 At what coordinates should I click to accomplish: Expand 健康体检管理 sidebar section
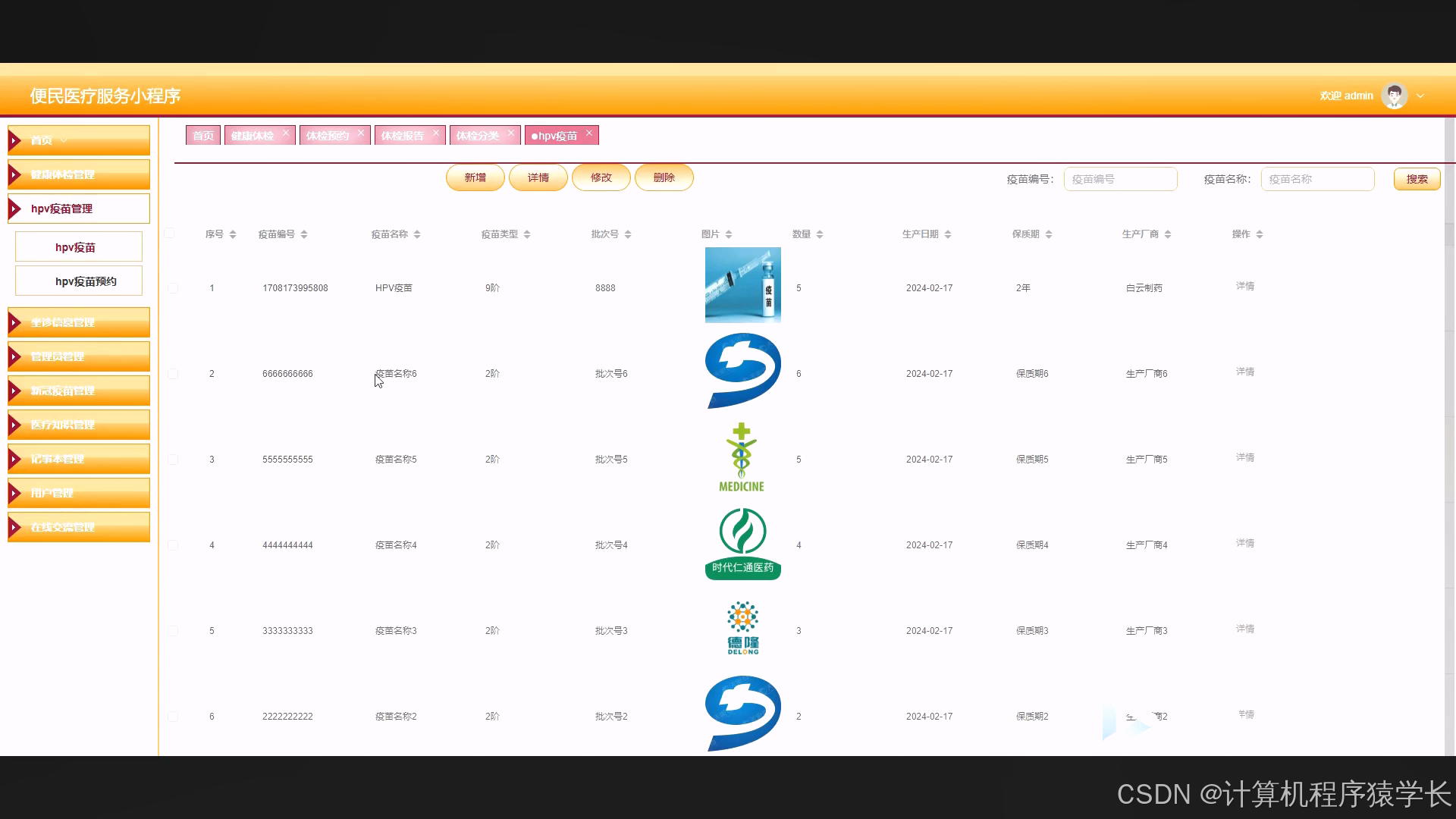coord(79,174)
